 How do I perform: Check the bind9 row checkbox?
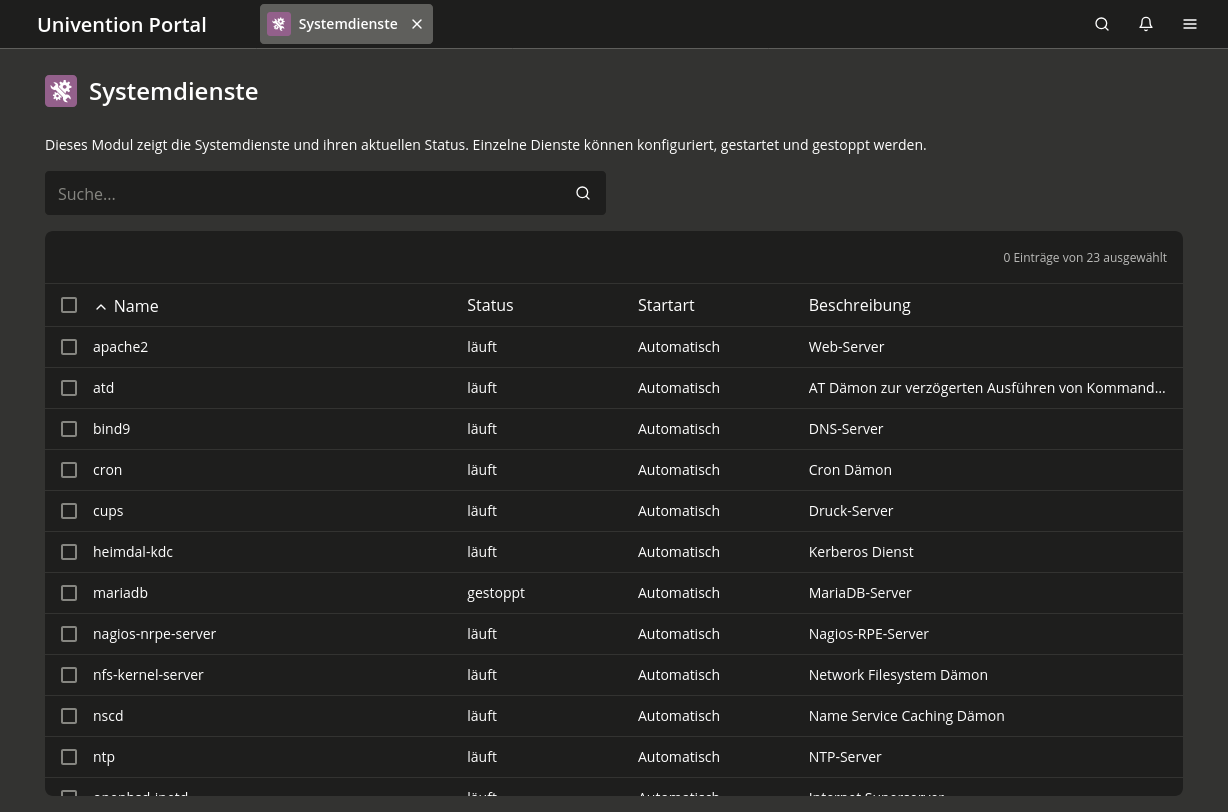coord(69,429)
